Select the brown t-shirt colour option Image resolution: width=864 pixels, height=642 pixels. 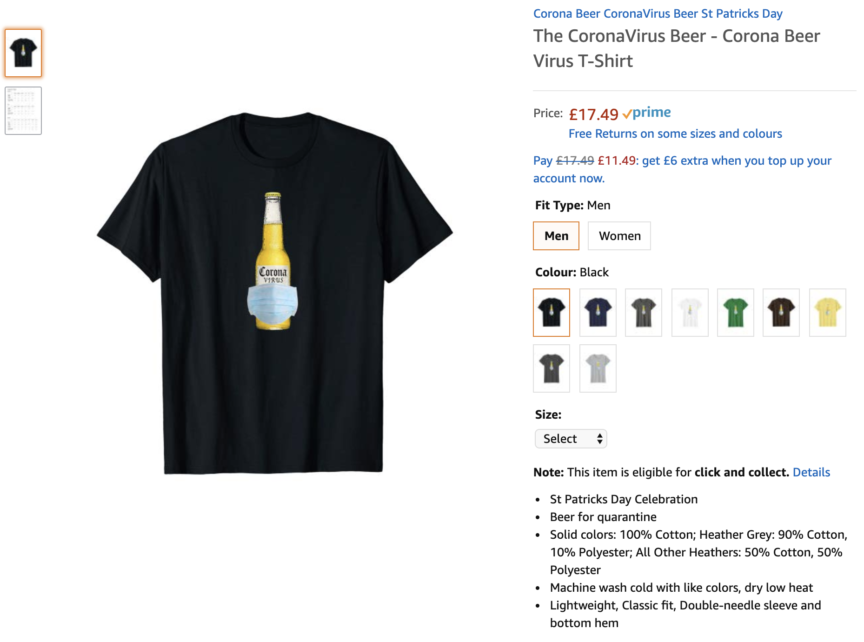[x=781, y=312]
